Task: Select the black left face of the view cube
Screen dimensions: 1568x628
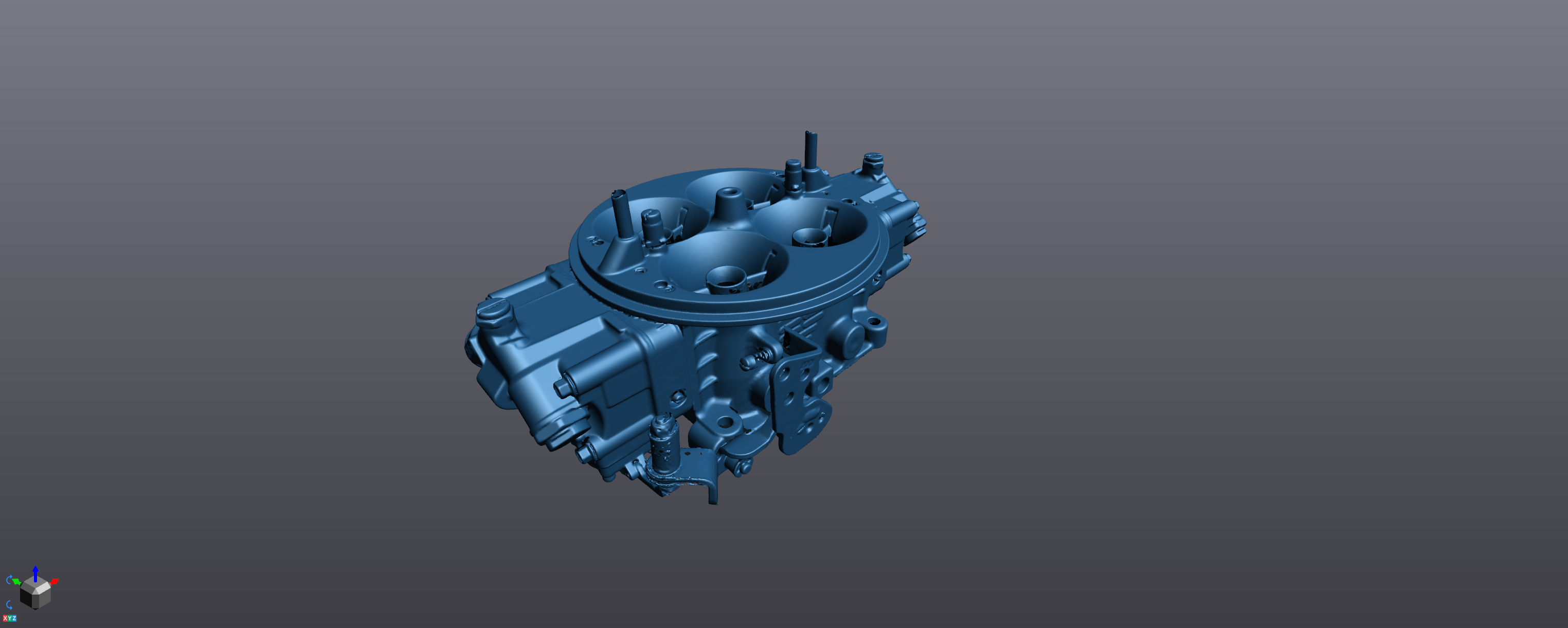Action: [26, 598]
